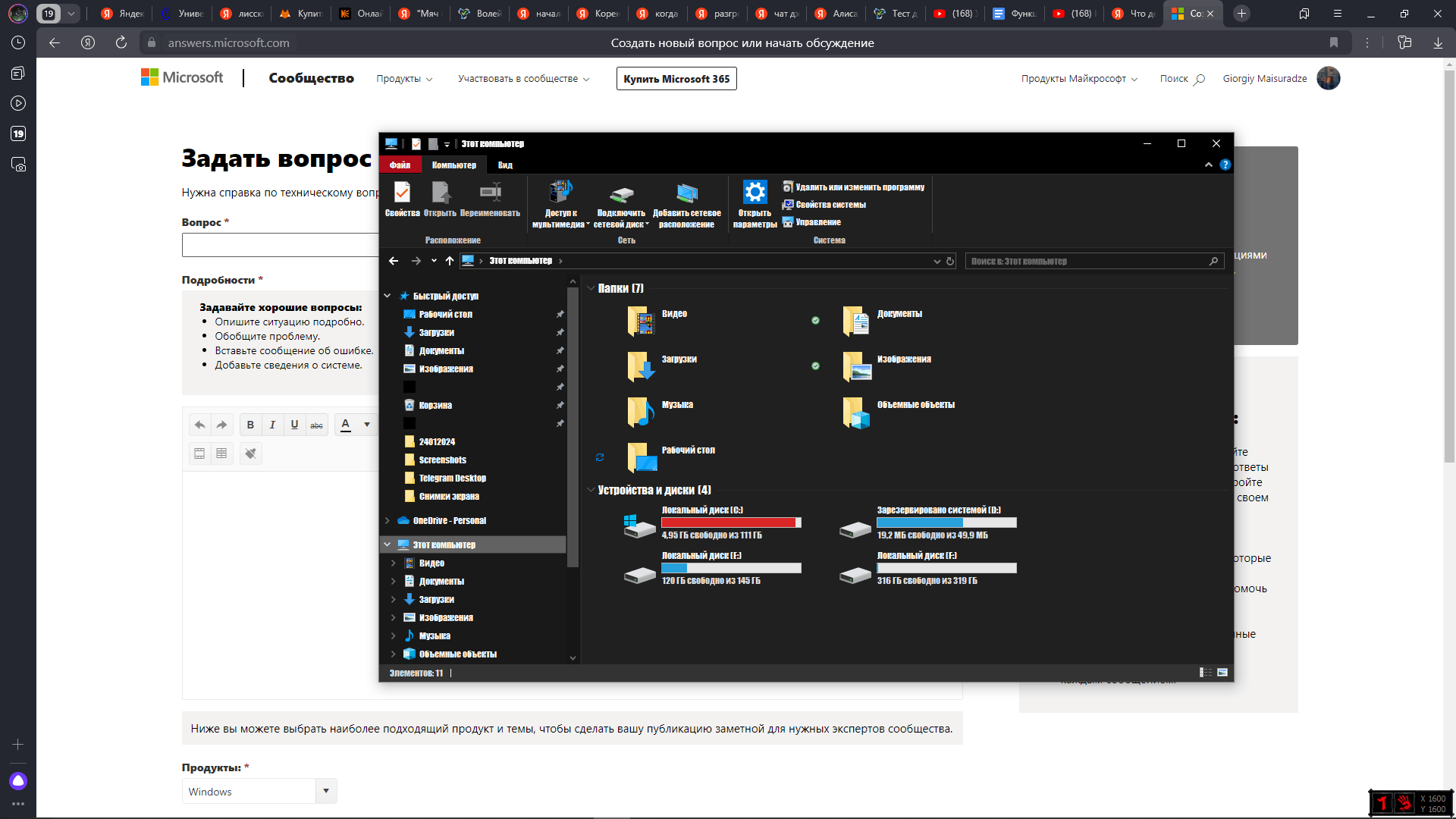
Task: Open recent locations dropdown arrow
Action: (434, 261)
